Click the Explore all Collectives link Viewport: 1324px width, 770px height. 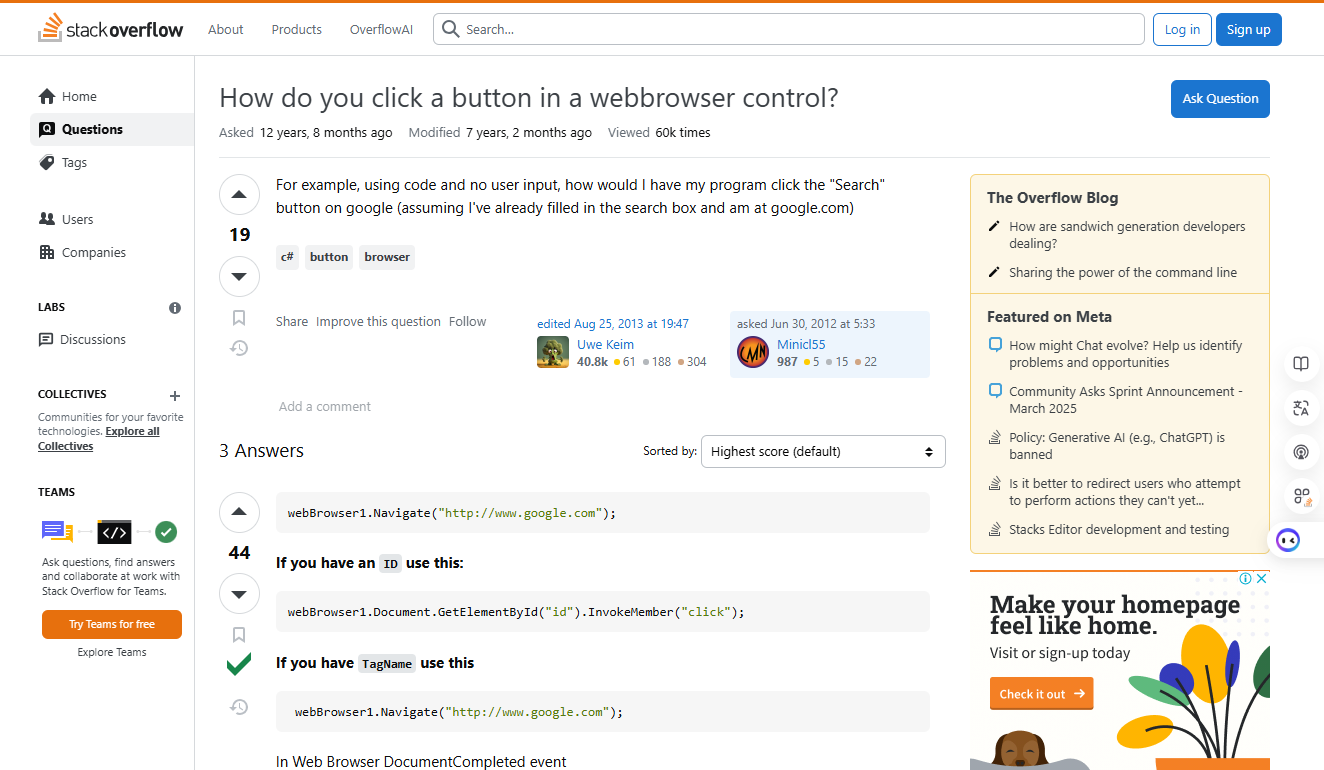coord(99,439)
